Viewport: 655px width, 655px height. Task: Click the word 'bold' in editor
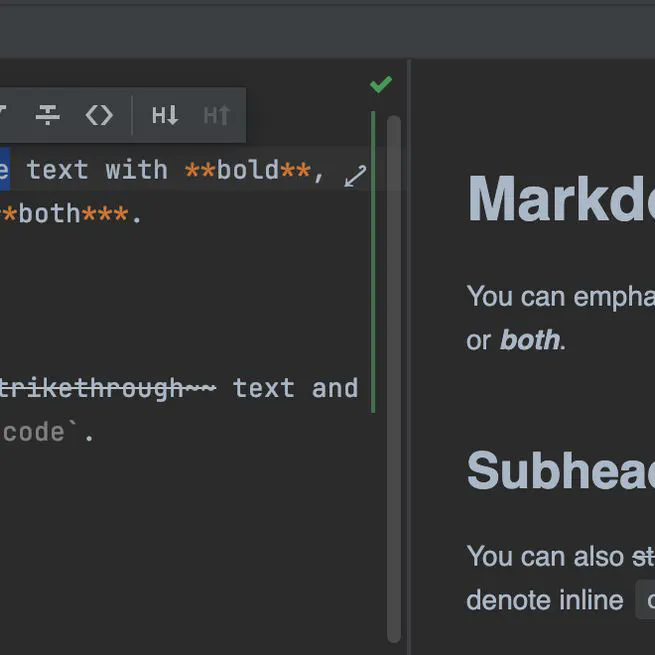click(x=248, y=170)
